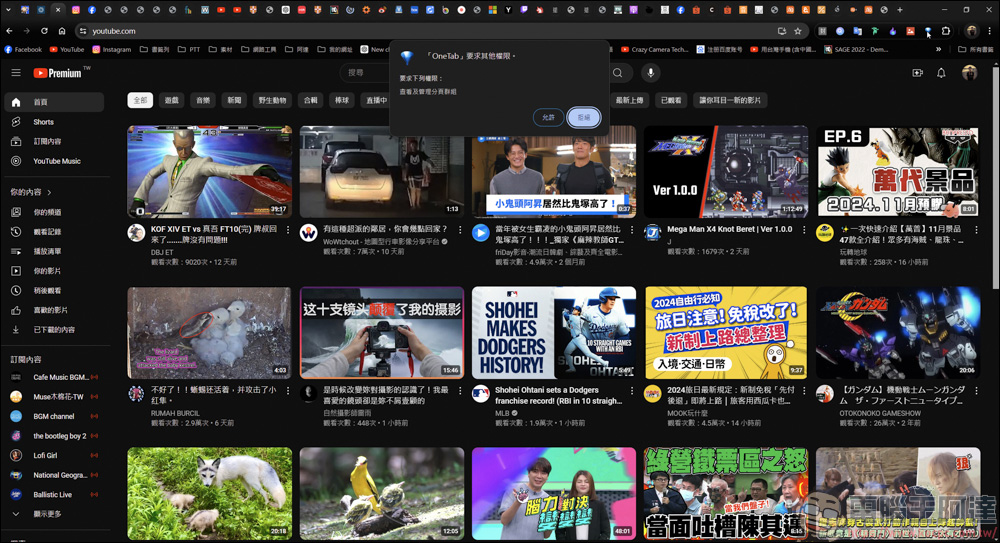The image size is (1000, 543).
Task: Deny the OneTab permission with 拒絕
Action: [584, 117]
